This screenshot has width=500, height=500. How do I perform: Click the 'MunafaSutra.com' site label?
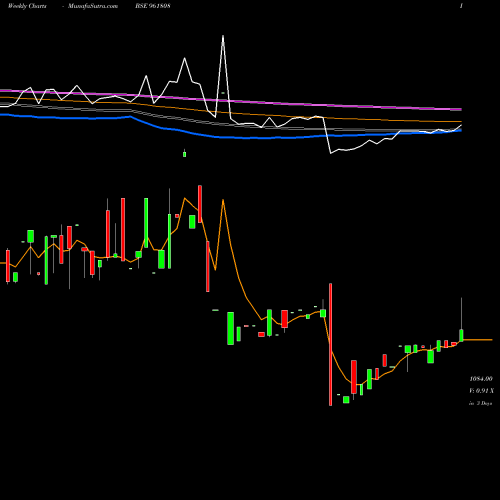(x=93, y=6)
